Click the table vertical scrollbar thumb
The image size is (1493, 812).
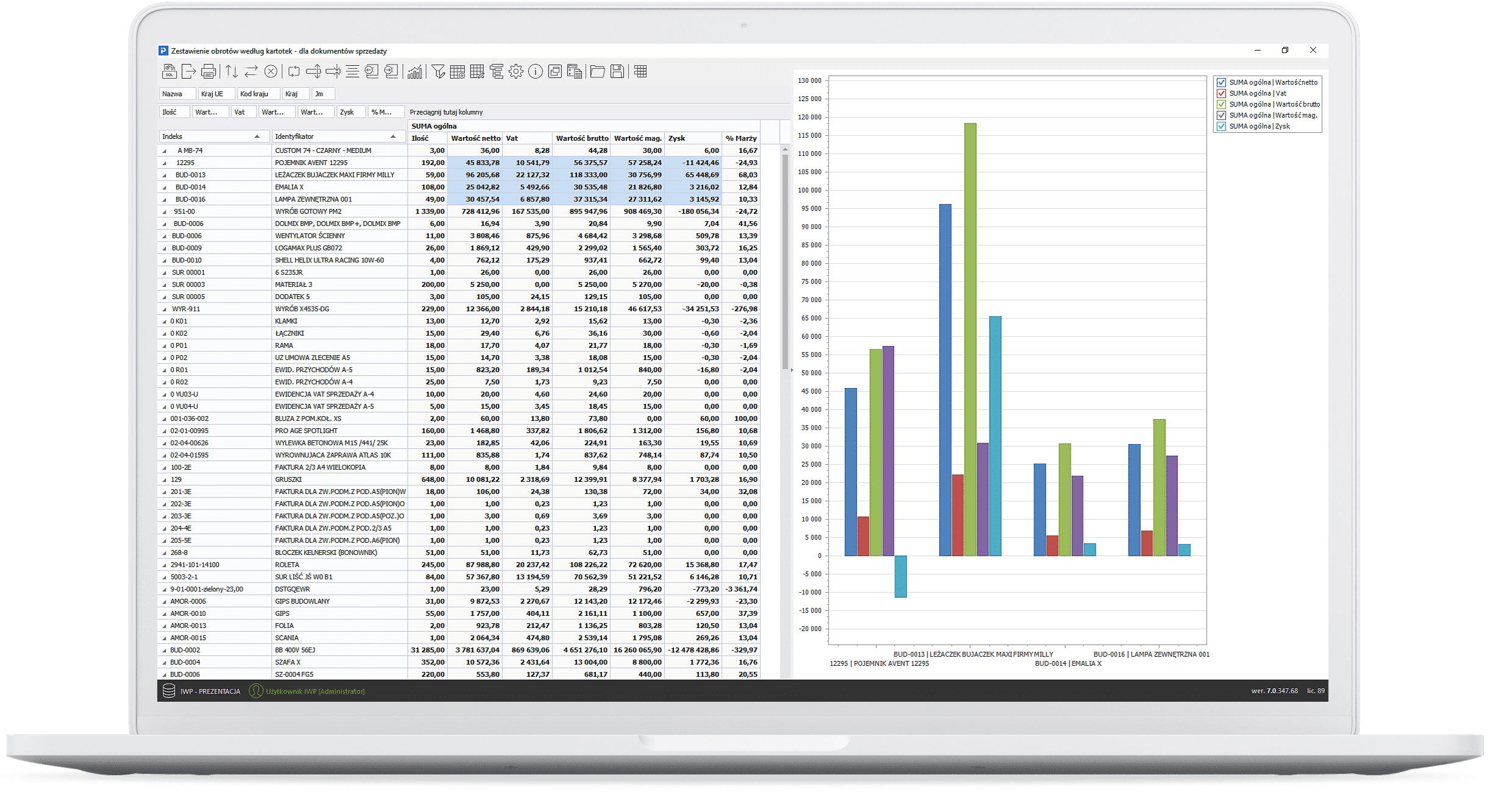click(785, 262)
